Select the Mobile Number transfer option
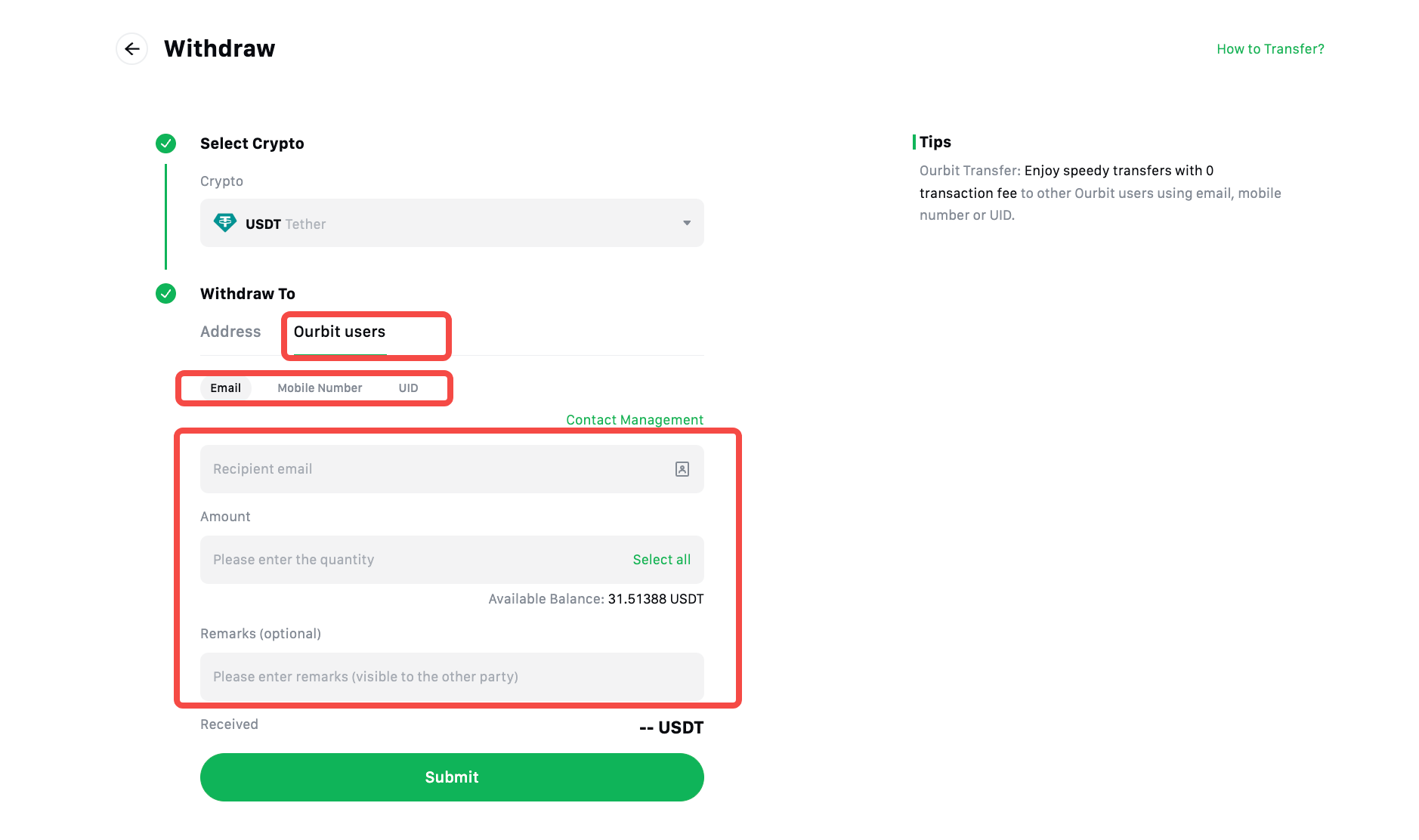 [x=320, y=388]
